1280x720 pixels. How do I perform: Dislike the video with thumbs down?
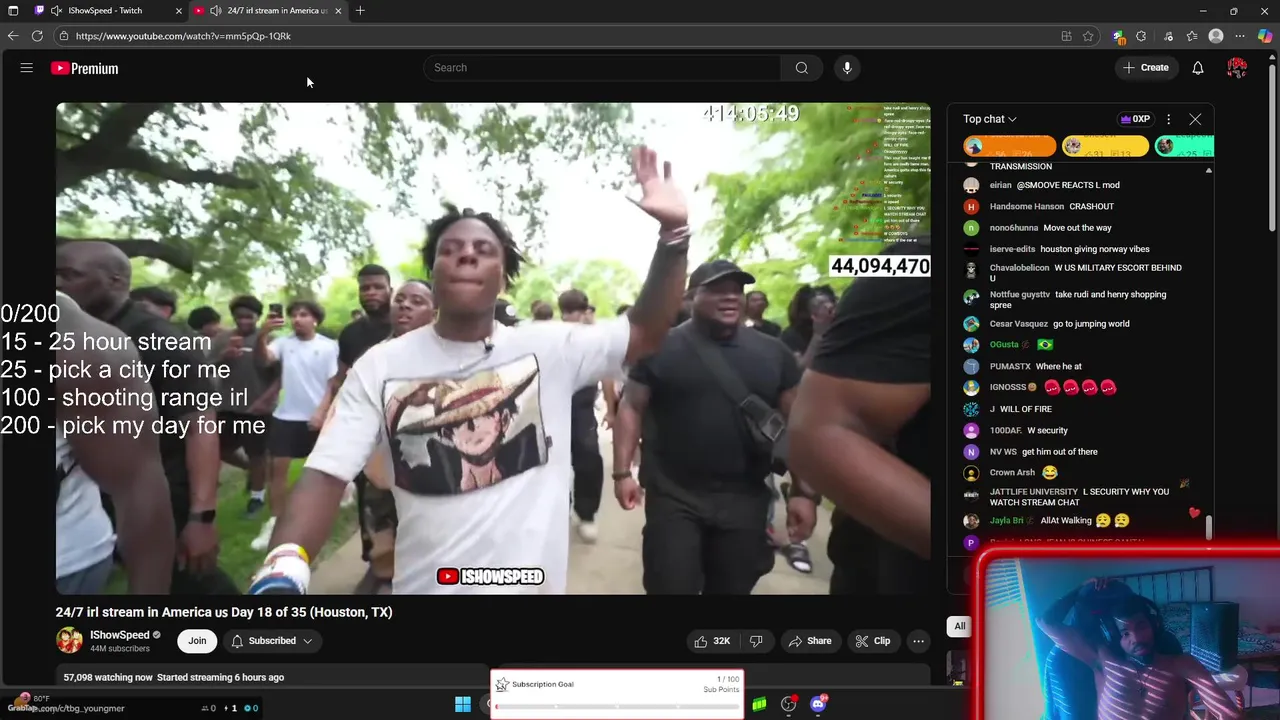click(x=756, y=641)
